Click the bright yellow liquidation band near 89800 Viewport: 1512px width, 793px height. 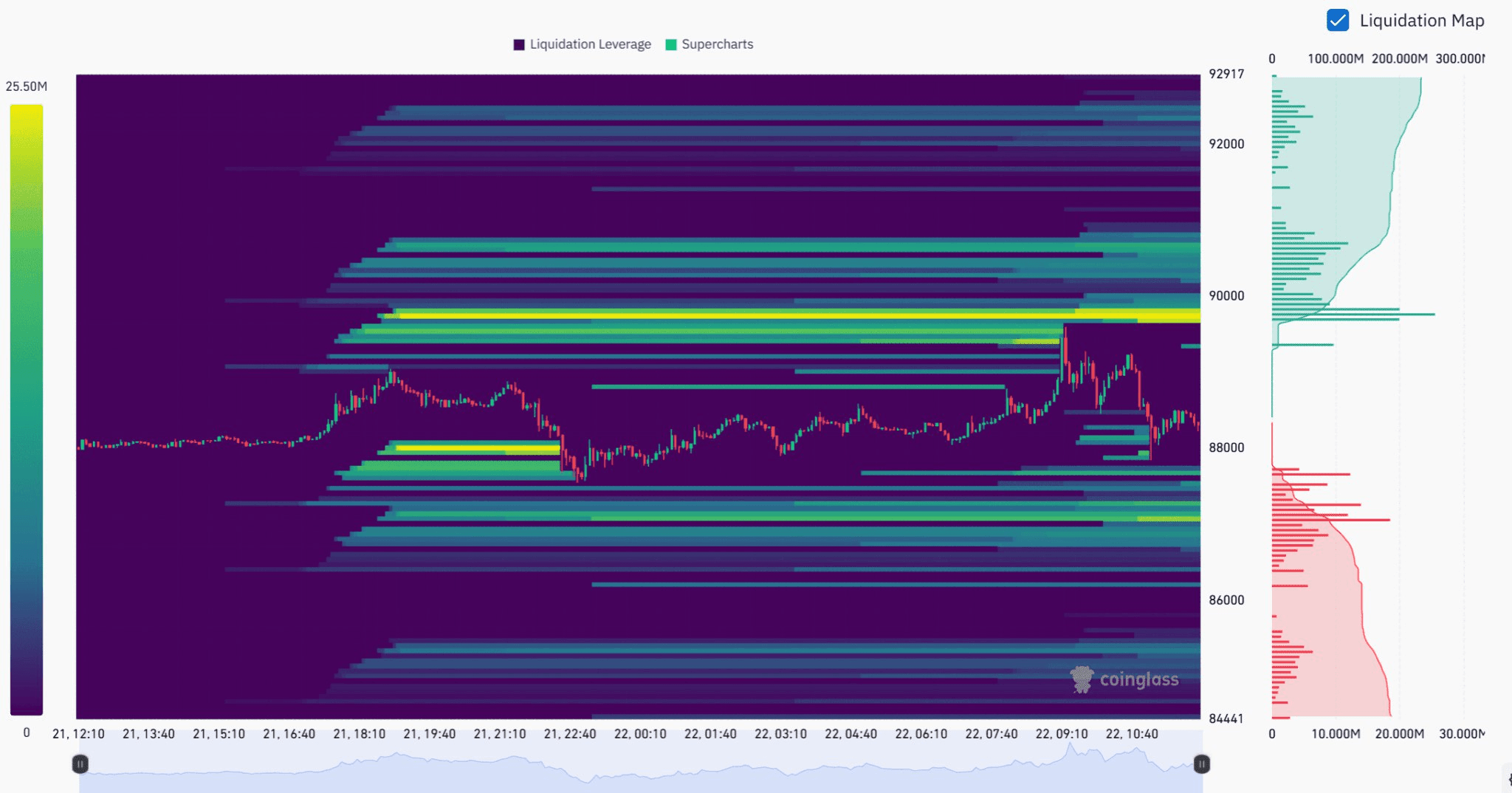(x=738, y=316)
